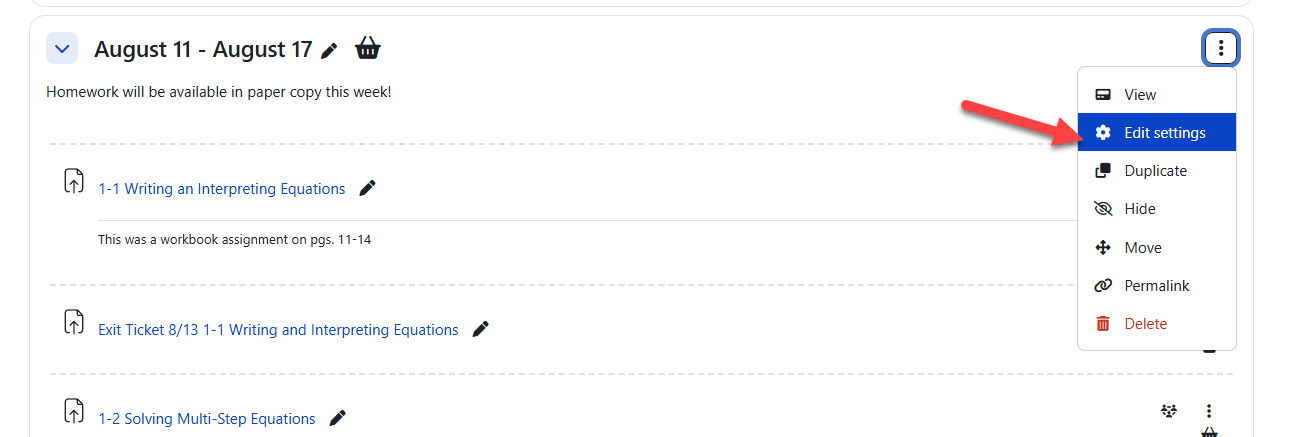Click the assignment icon for 1-2 Solving Multi-Step Equations
The height and width of the screenshot is (437, 1291).
coord(74,411)
